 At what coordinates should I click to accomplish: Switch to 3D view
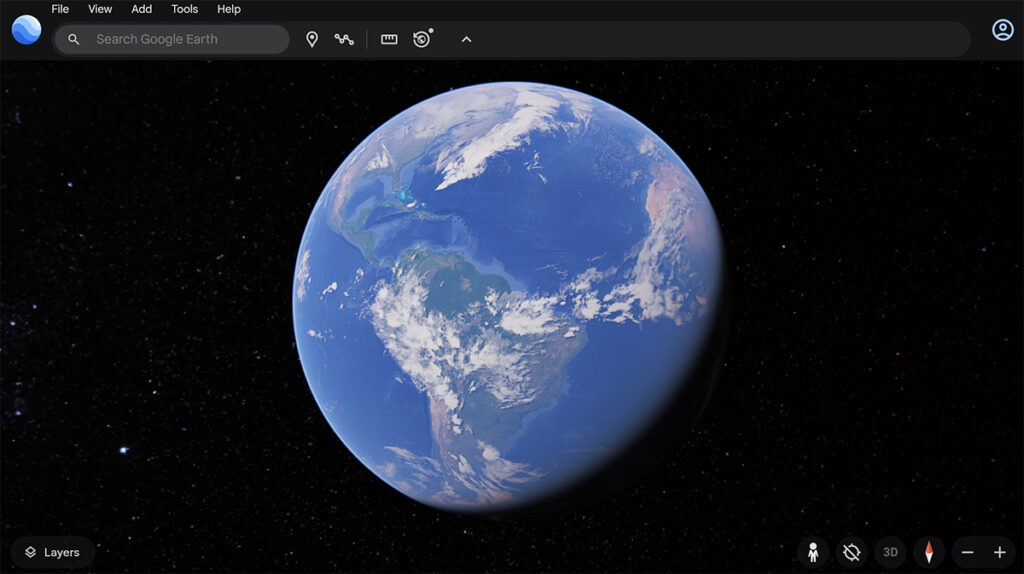point(890,552)
